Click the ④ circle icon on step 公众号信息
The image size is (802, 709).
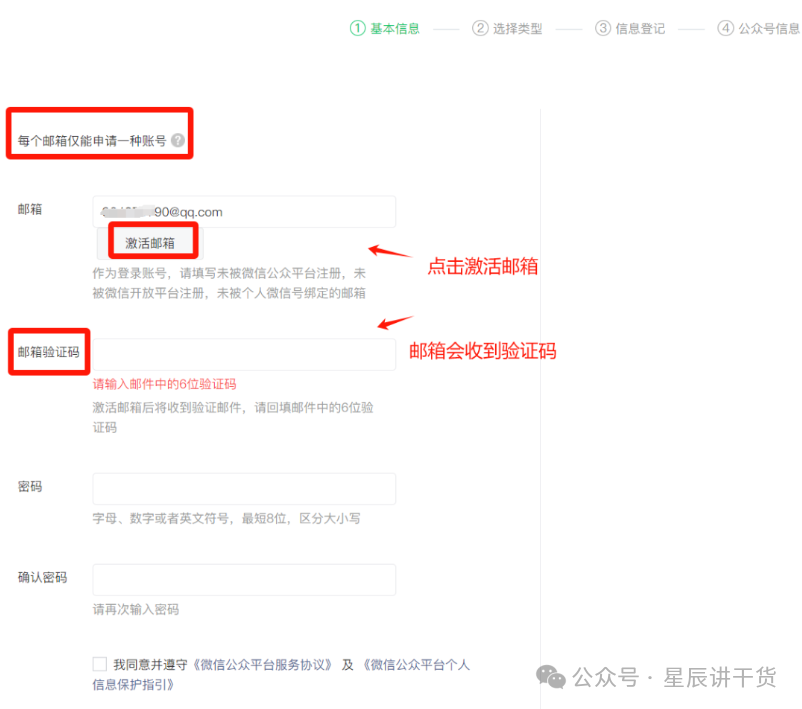coord(725,29)
